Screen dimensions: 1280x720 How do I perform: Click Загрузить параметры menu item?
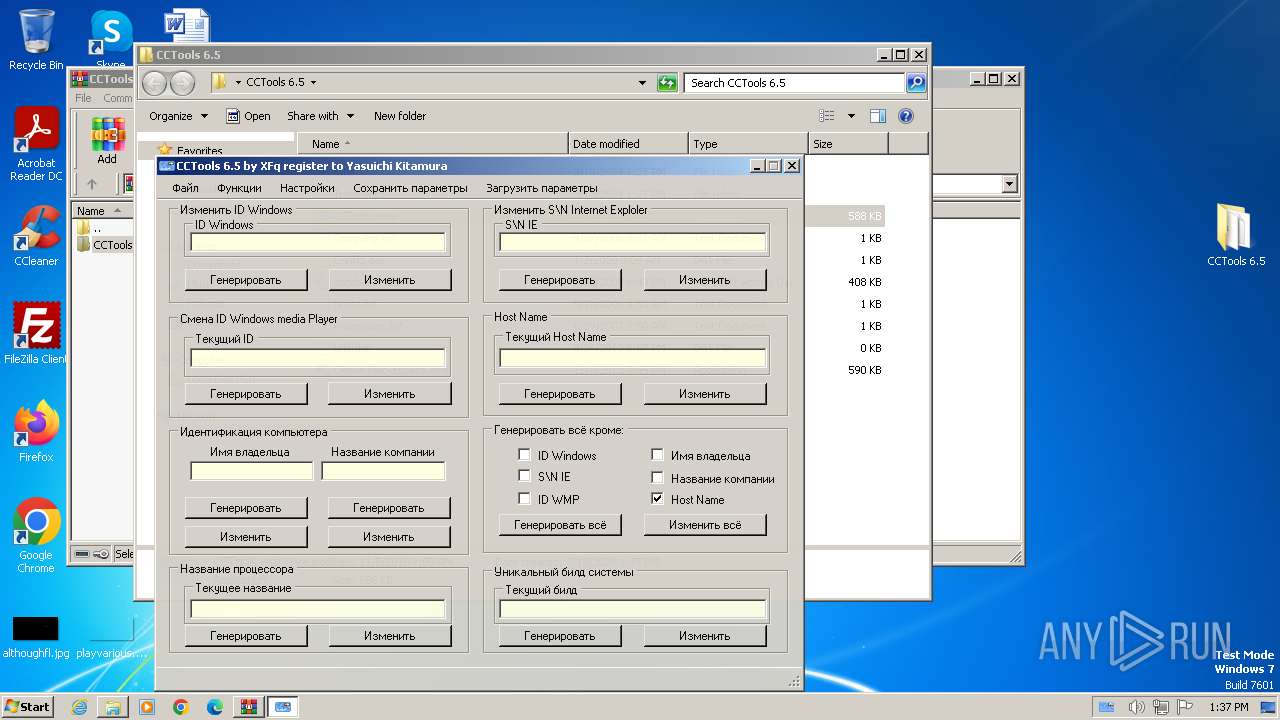pyautogui.click(x=542, y=188)
